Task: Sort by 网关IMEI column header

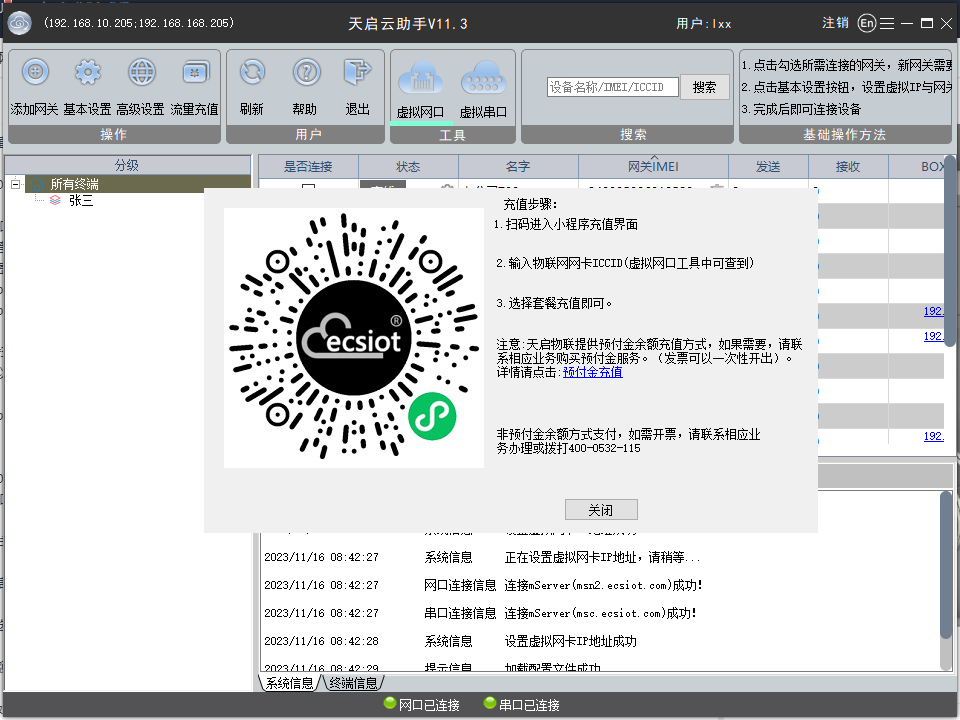Action: (x=653, y=167)
